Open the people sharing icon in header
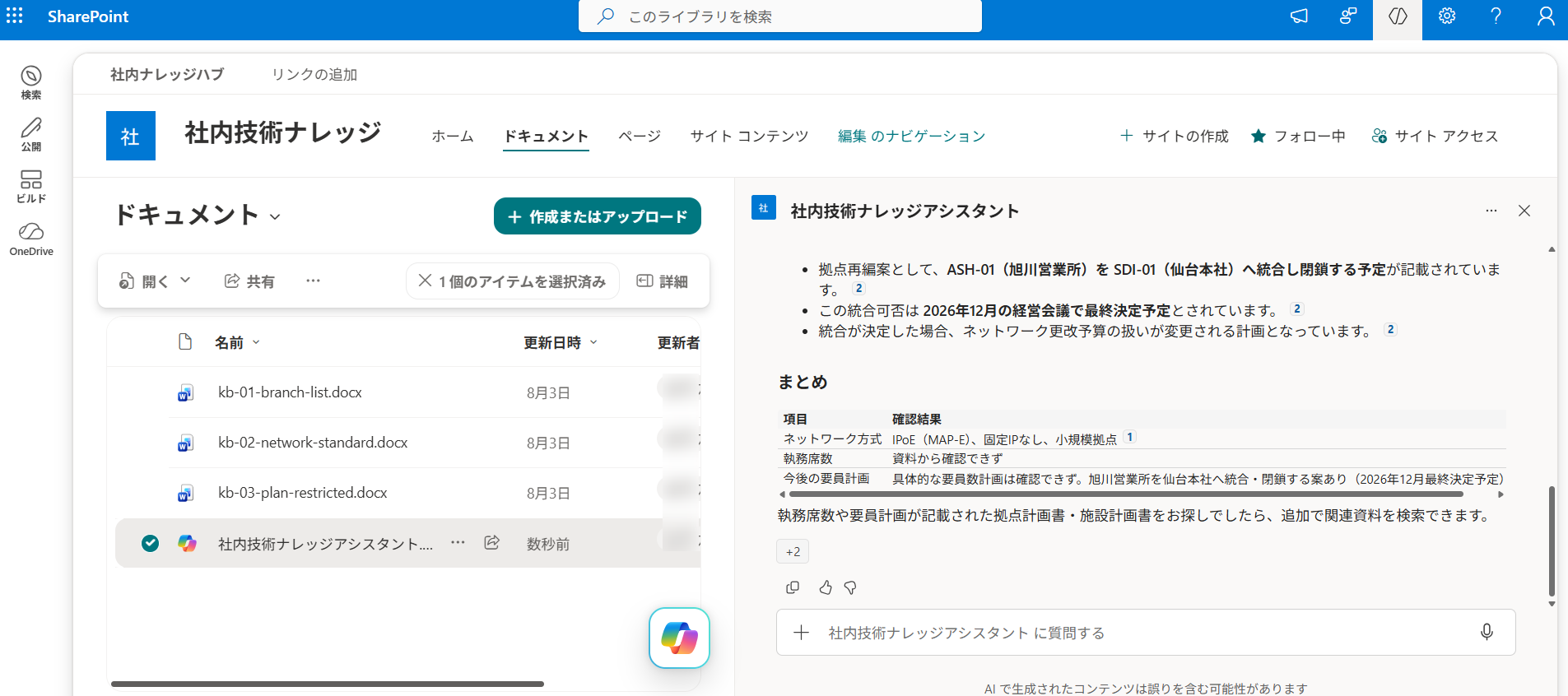 [1348, 16]
